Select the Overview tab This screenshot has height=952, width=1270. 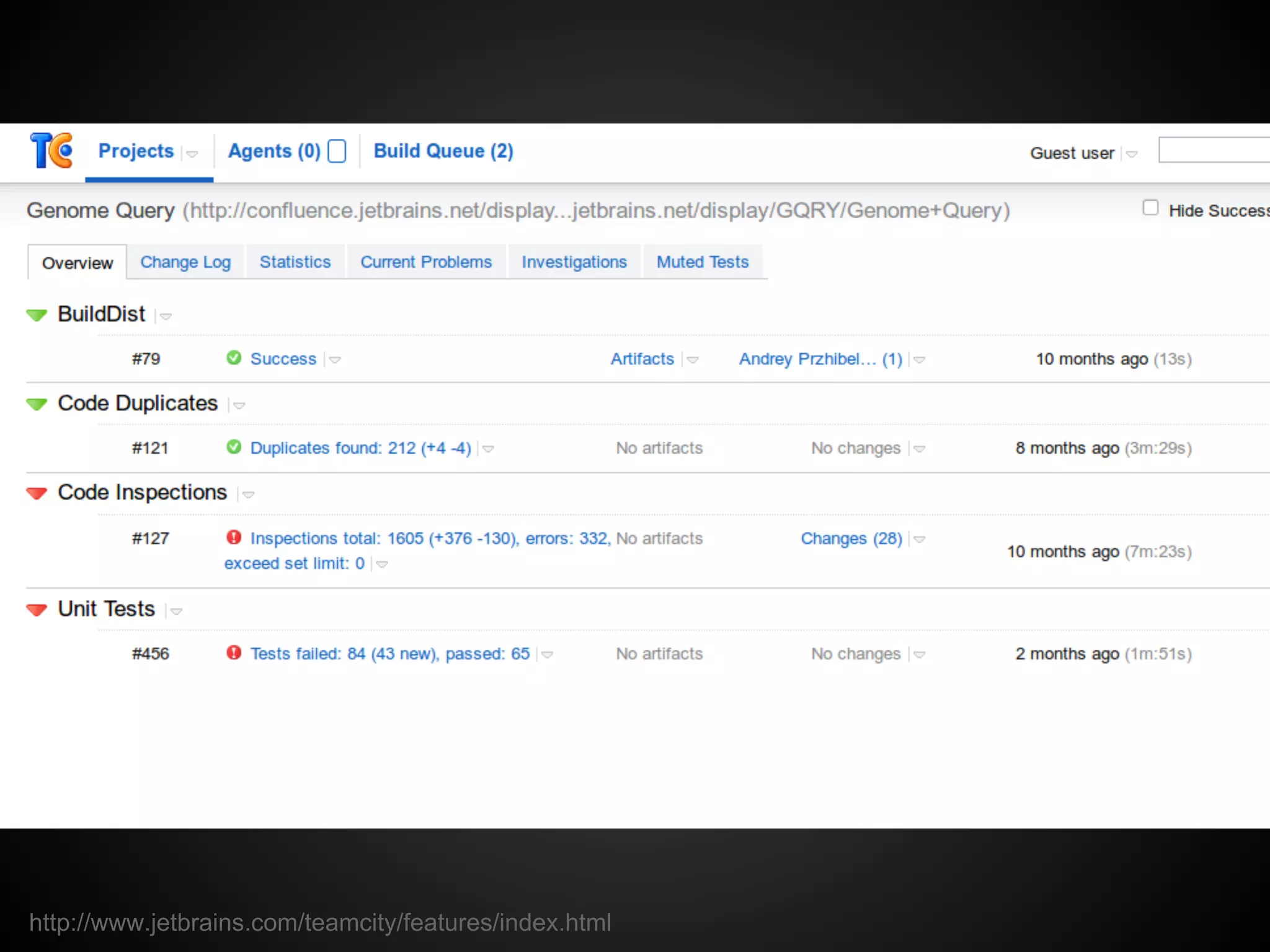(78, 263)
